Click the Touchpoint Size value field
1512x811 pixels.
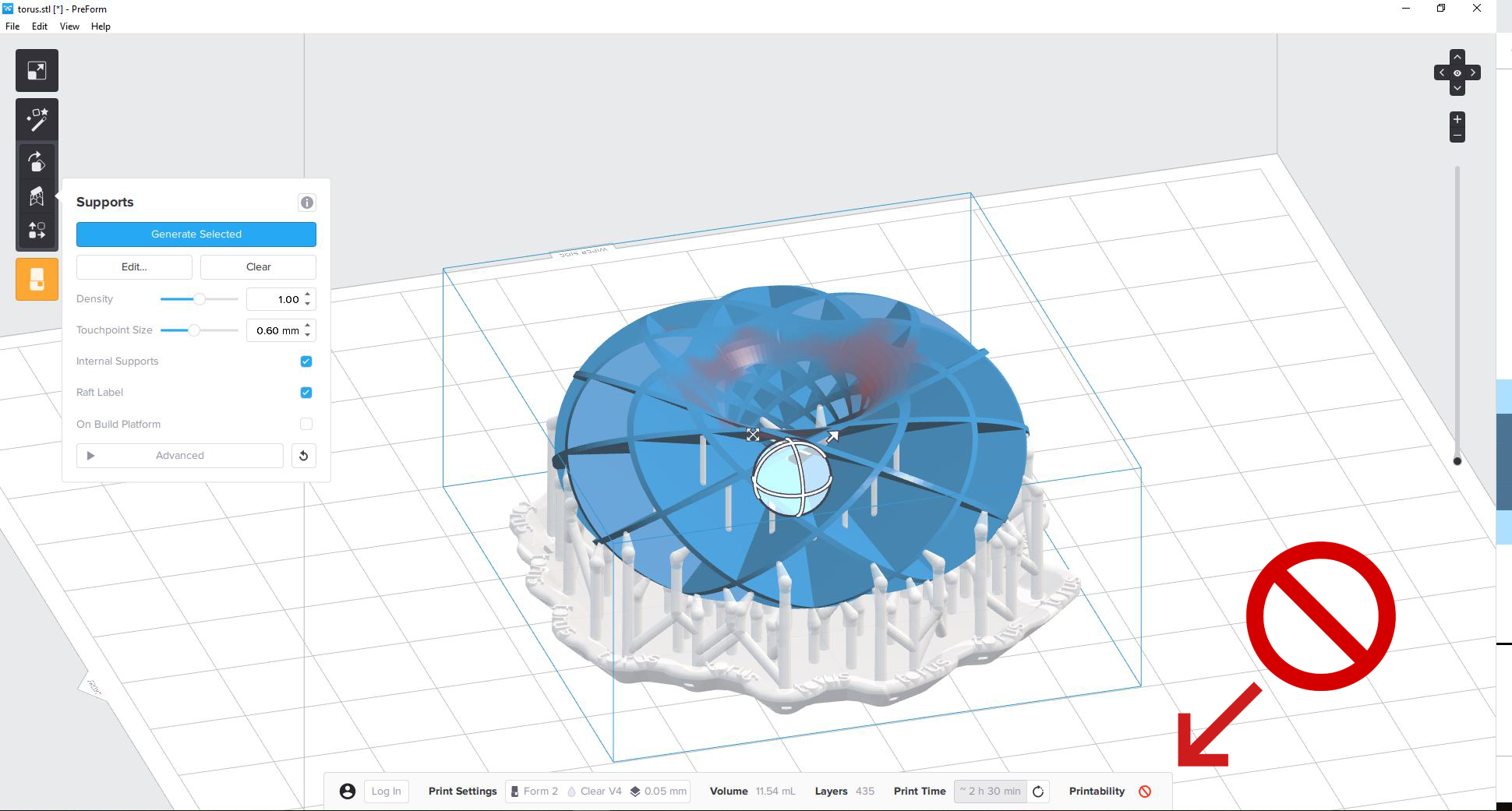coord(281,330)
